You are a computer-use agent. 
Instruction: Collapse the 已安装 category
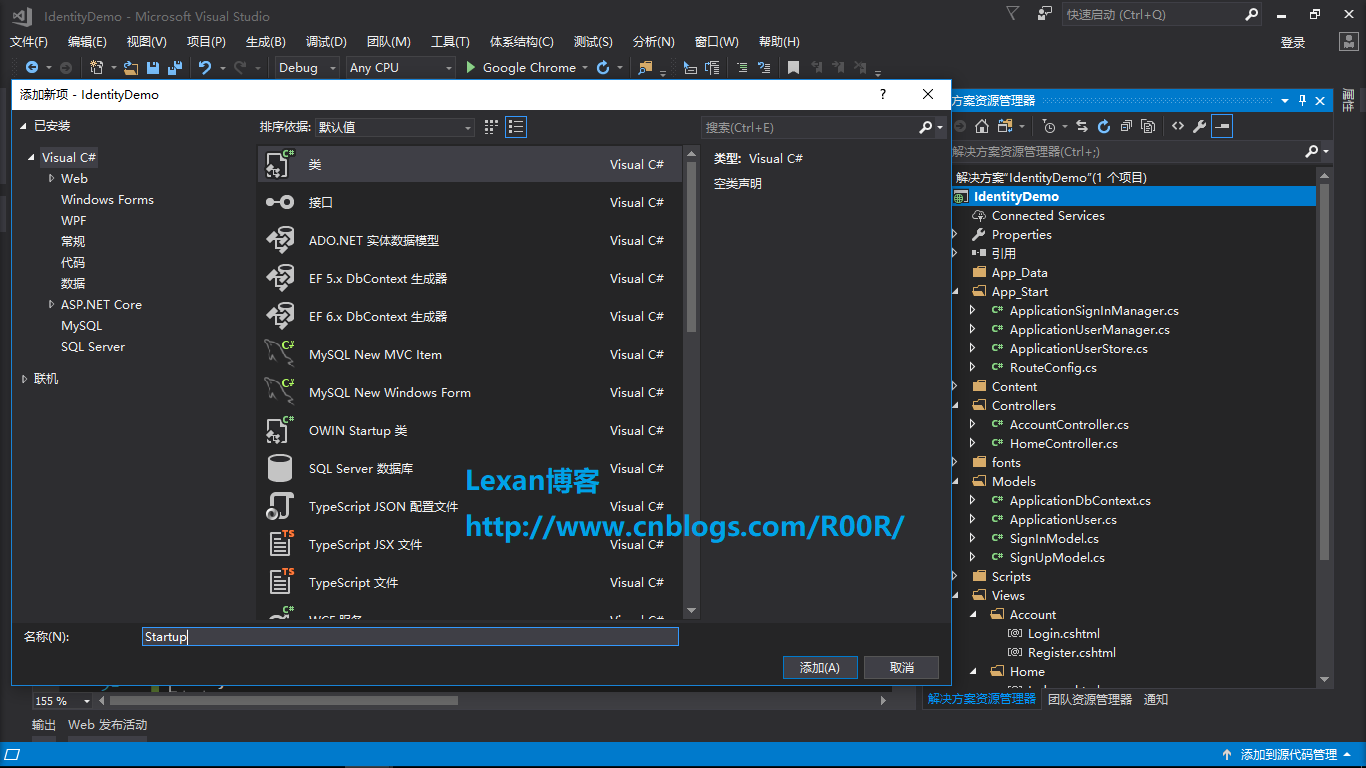(25, 126)
